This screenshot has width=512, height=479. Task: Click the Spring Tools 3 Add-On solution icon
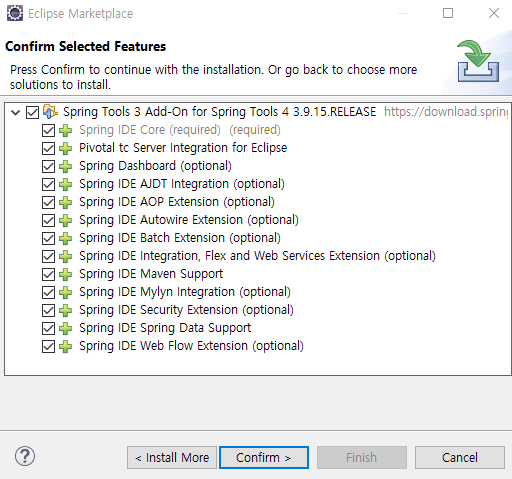tap(50, 112)
